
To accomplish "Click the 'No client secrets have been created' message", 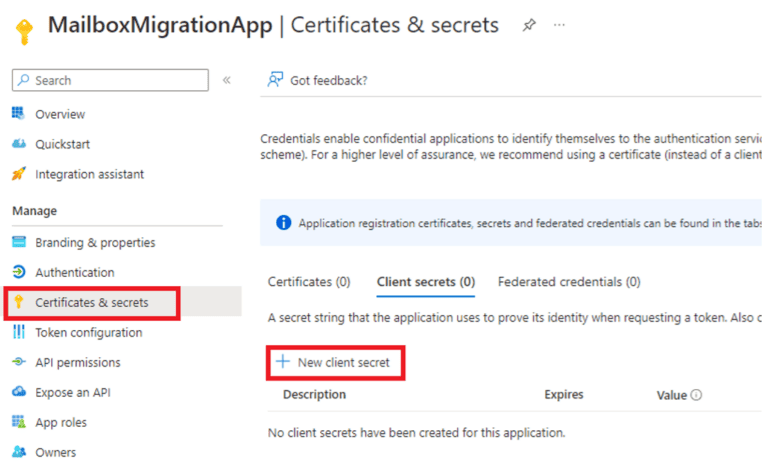I will tap(416, 433).
